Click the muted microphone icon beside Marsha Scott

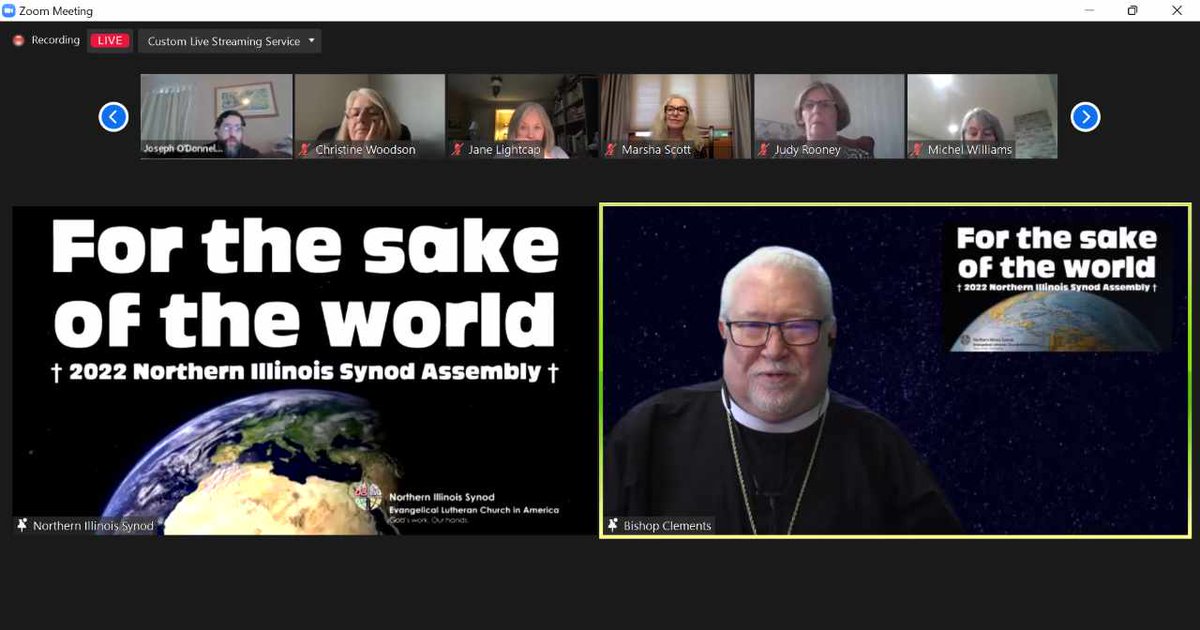[x=611, y=149]
